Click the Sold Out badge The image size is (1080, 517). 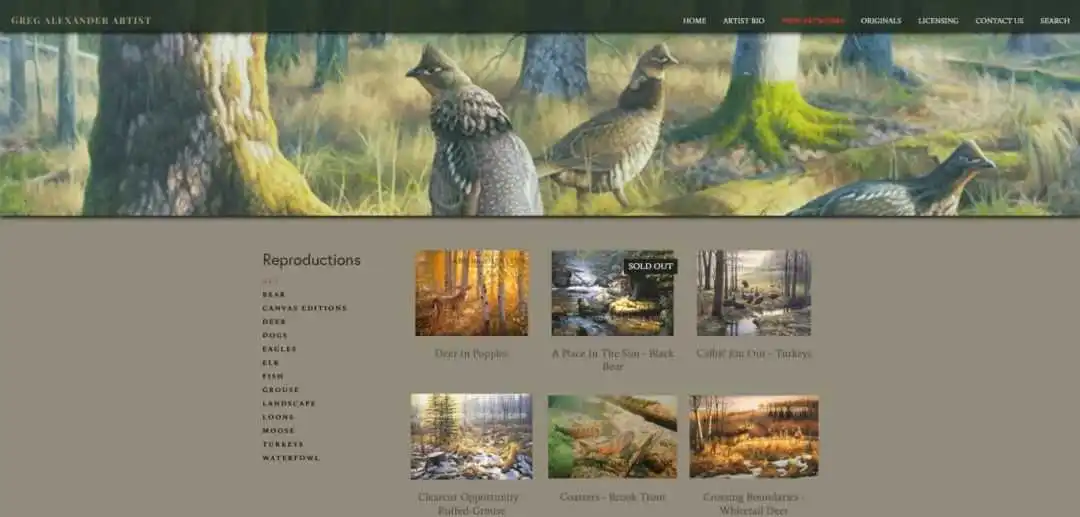[650, 266]
